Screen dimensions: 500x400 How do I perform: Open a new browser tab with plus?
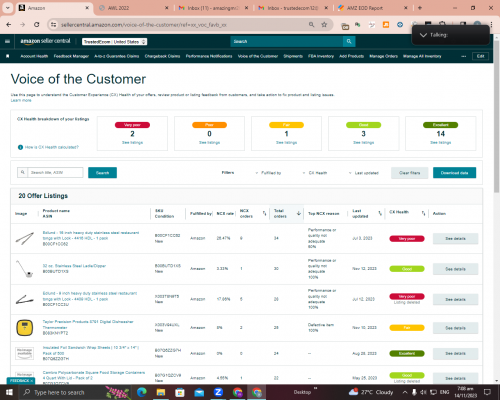coord(420,8)
